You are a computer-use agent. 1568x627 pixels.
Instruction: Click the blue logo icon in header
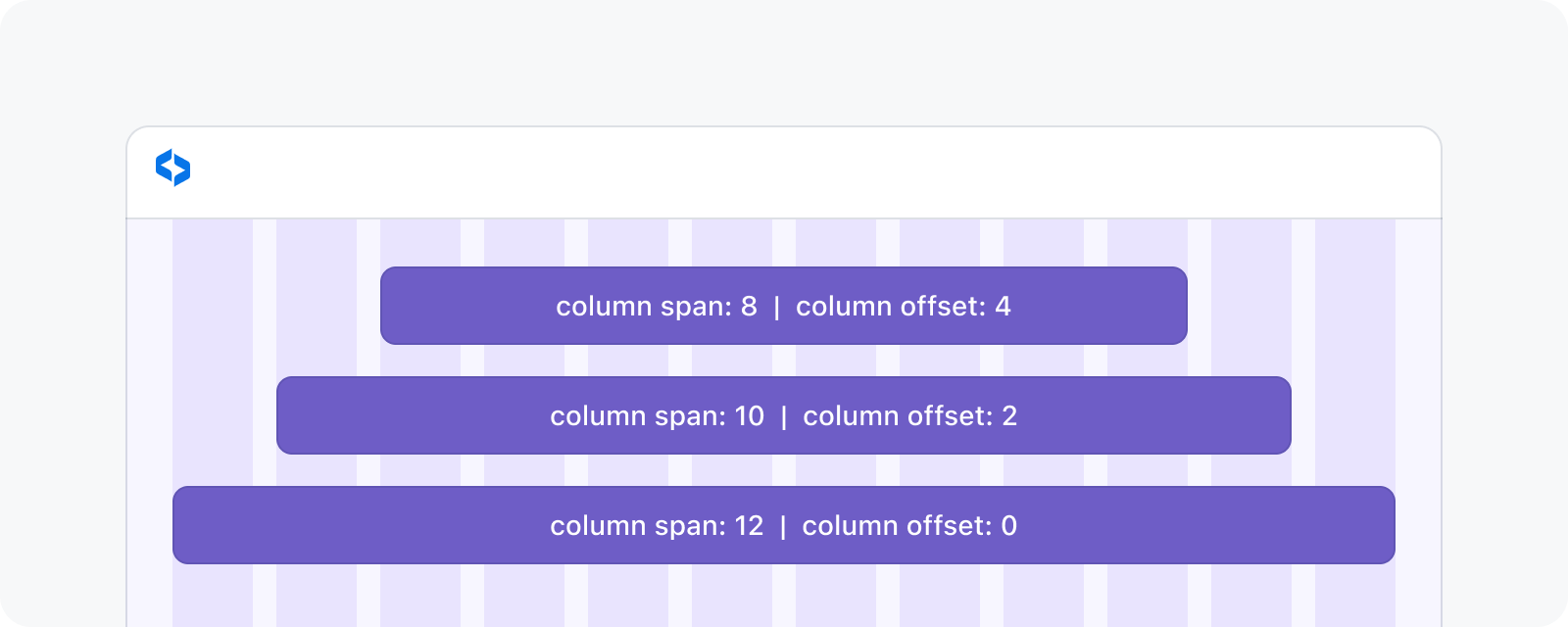pos(172,168)
